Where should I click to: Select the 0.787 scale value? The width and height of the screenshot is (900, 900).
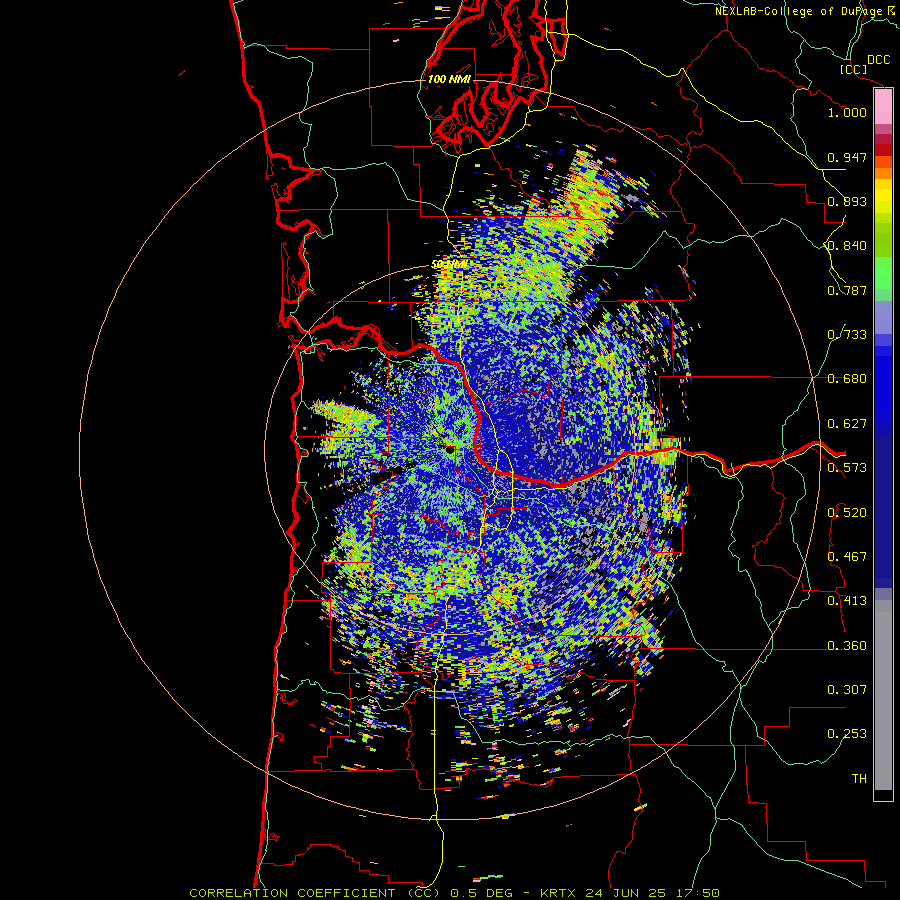pos(847,290)
